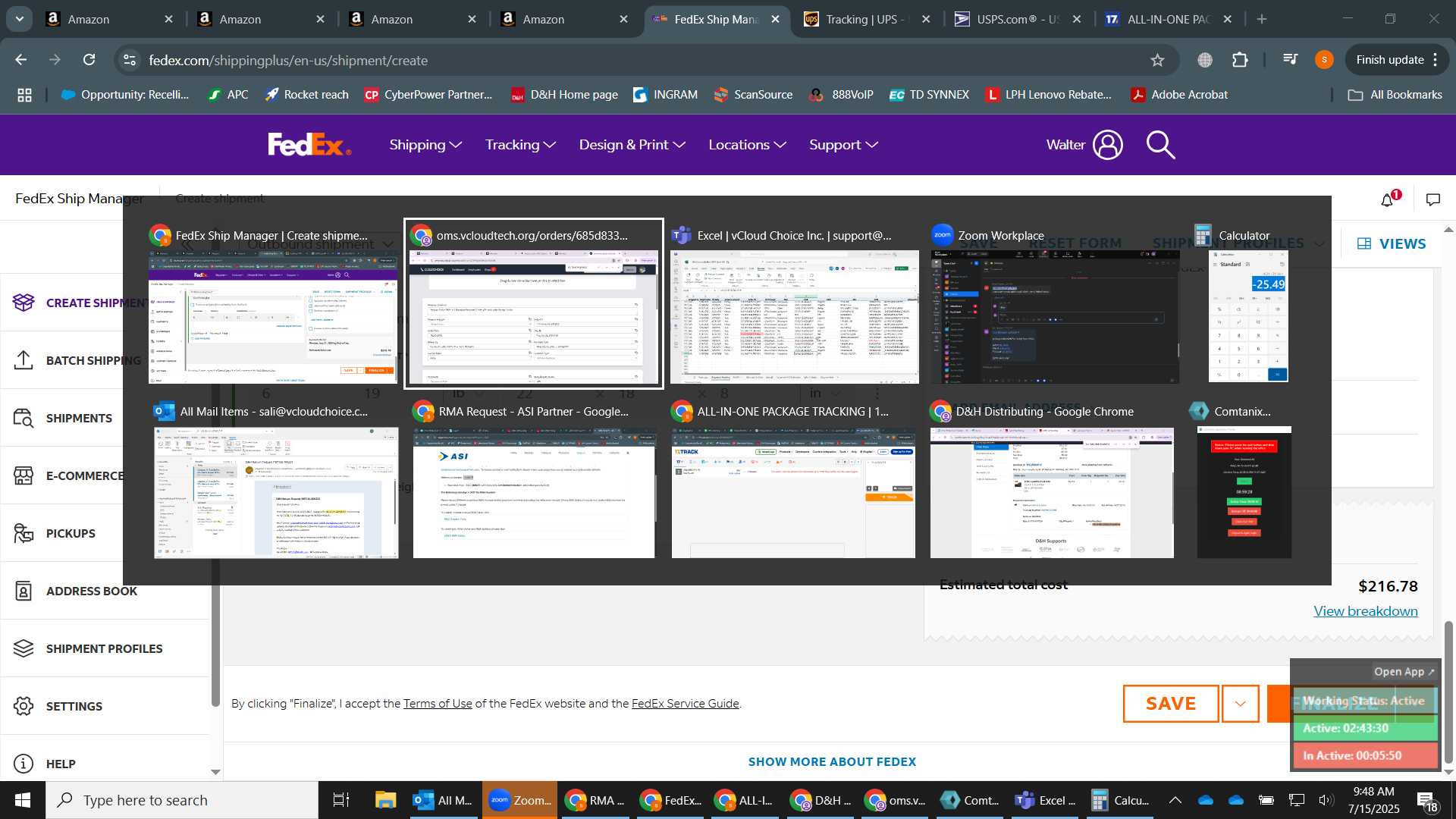Viewport: 1456px width, 819px height.
Task: Go back to previous page
Action: coord(21,60)
